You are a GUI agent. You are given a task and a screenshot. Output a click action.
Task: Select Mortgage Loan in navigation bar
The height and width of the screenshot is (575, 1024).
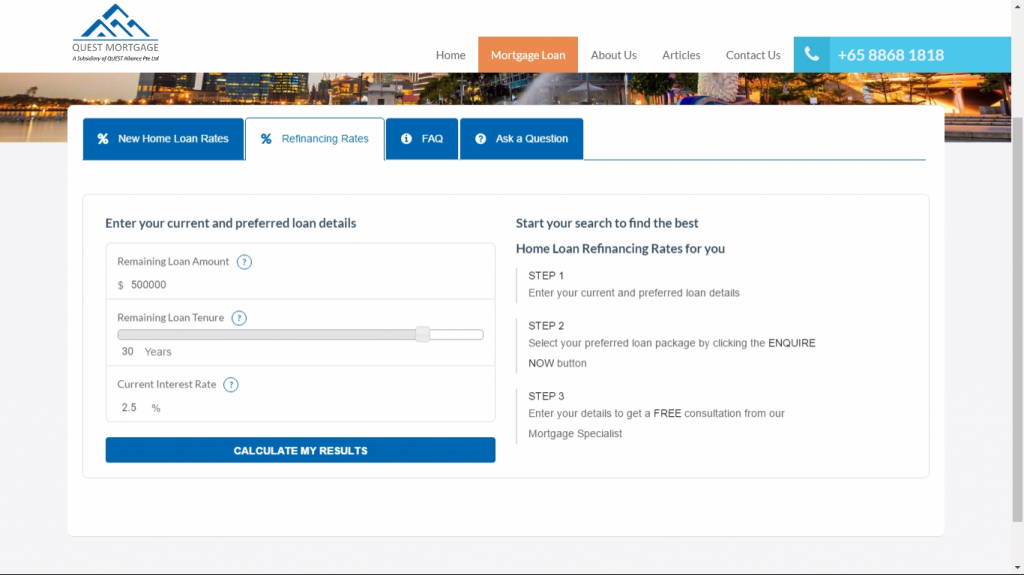click(x=527, y=55)
